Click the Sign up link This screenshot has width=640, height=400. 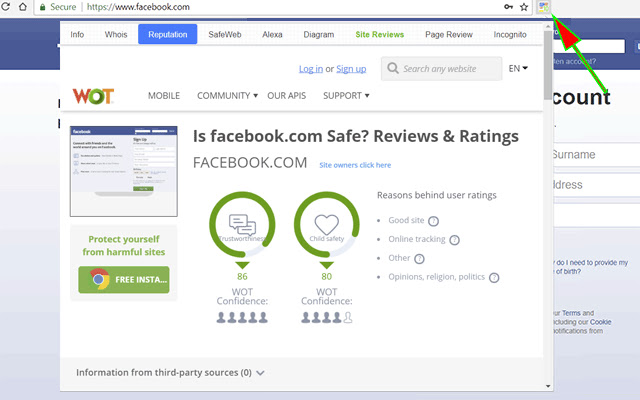pos(351,69)
